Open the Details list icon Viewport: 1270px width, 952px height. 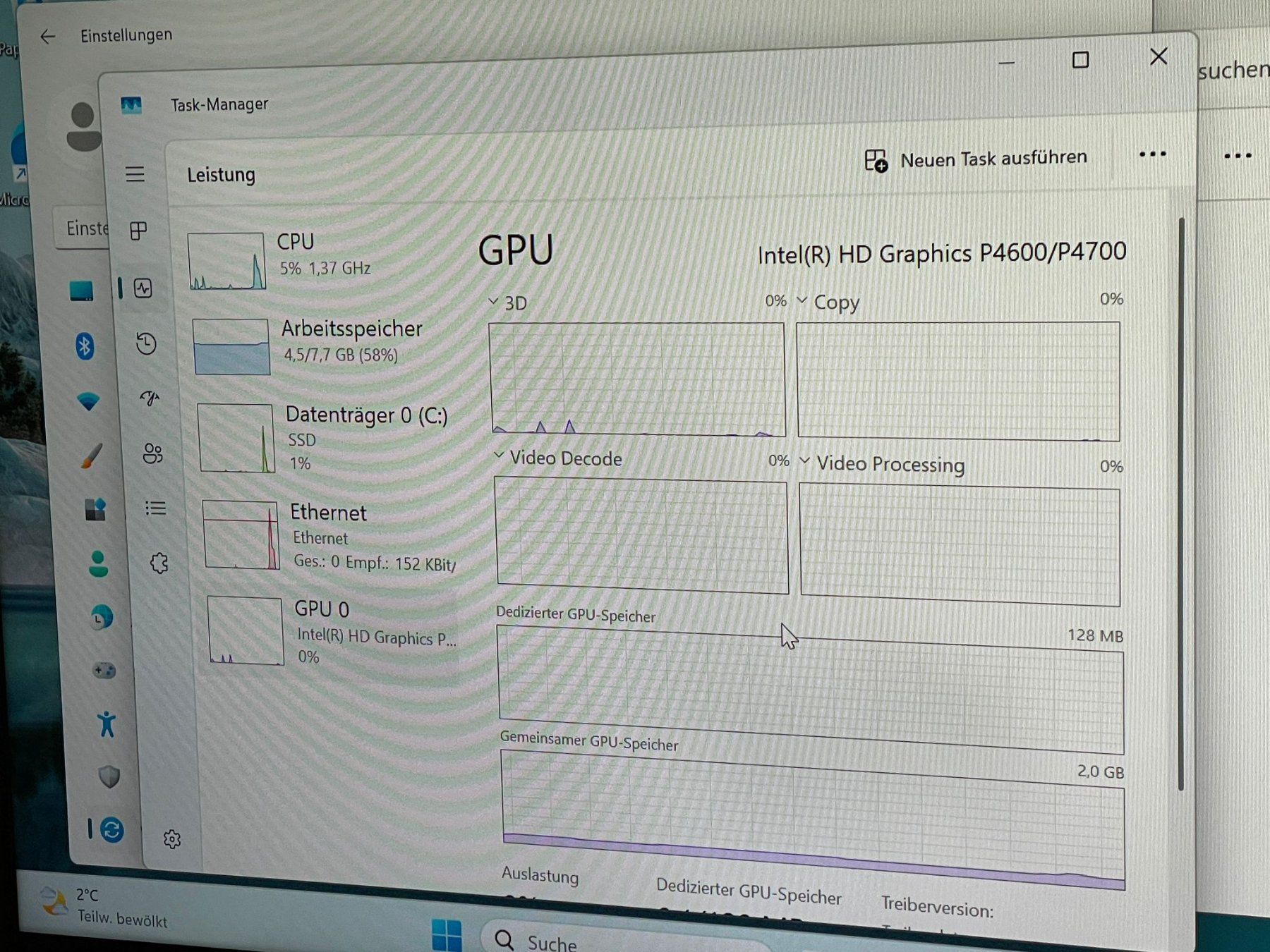point(155,508)
